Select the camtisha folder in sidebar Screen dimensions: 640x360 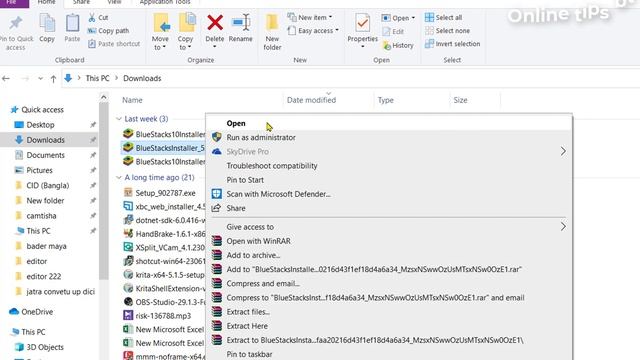click(x=41, y=216)
